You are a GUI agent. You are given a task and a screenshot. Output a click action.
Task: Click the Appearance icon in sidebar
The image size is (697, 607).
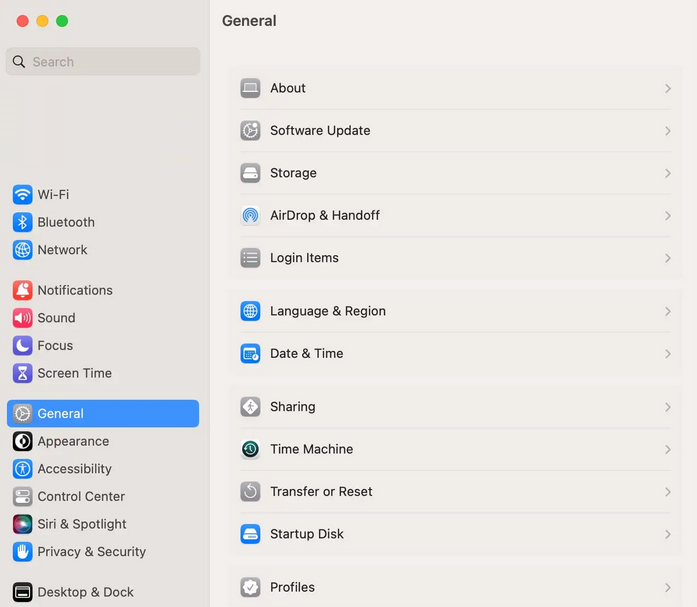click(x=22, y=441)
